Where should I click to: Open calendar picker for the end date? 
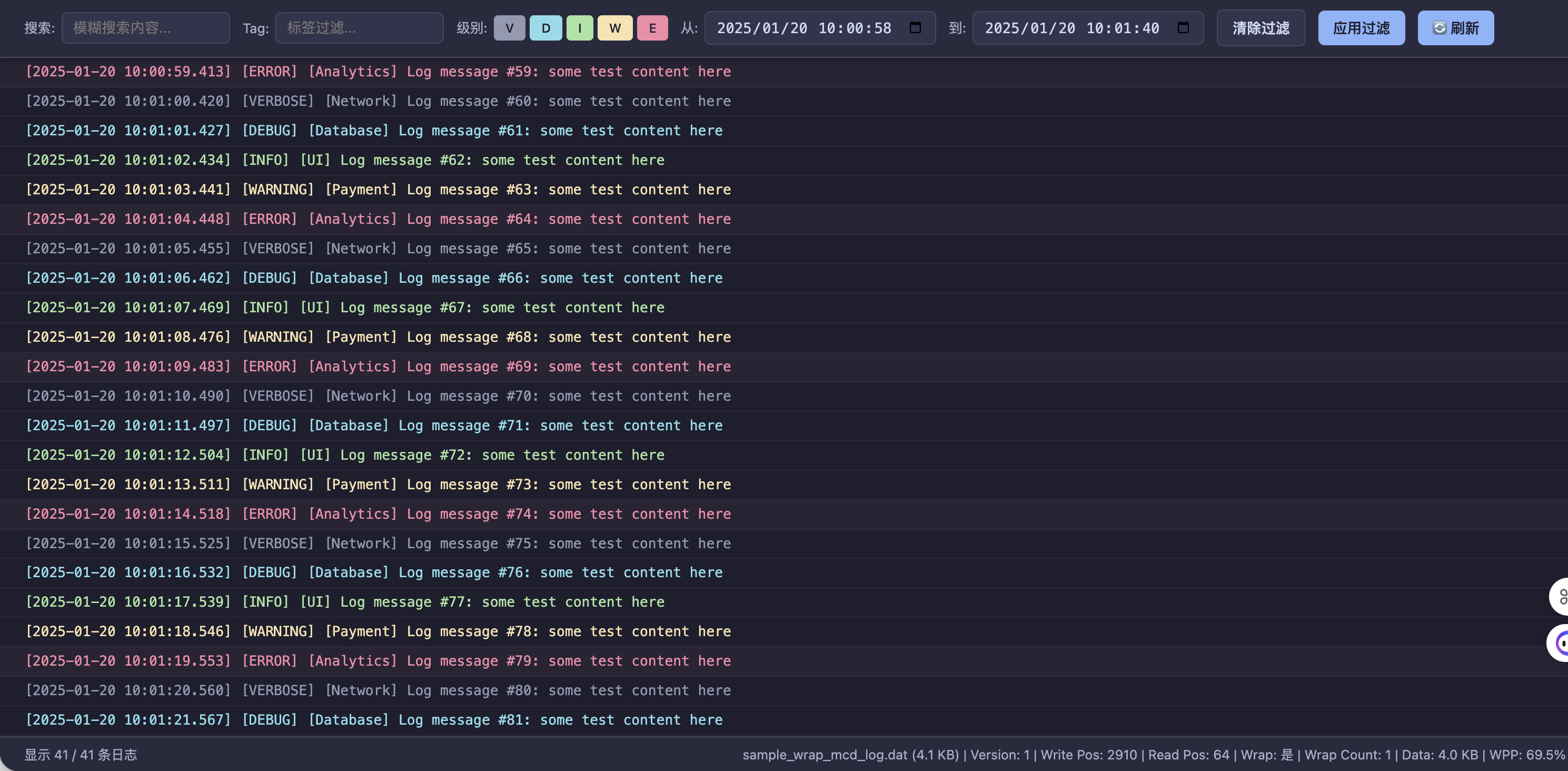pos(1183,27)
